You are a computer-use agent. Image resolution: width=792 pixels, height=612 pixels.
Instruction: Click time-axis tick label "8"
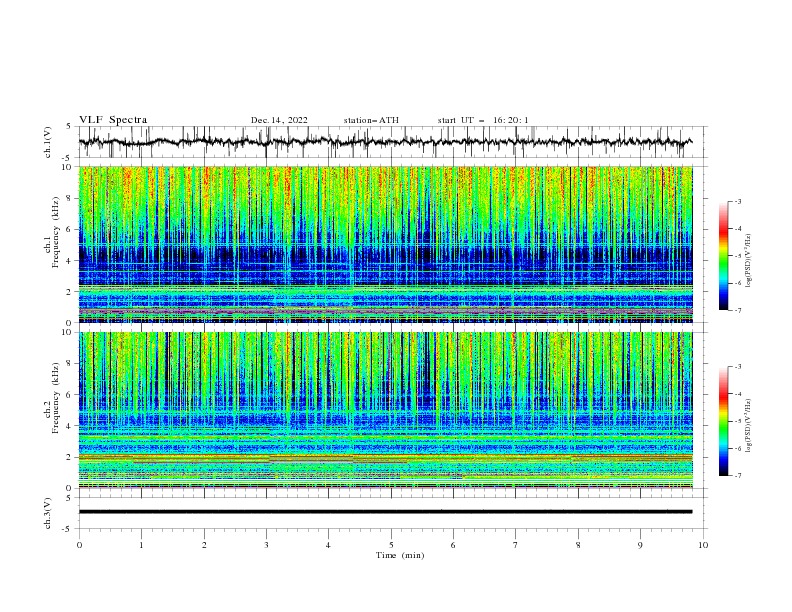point(578,545)
